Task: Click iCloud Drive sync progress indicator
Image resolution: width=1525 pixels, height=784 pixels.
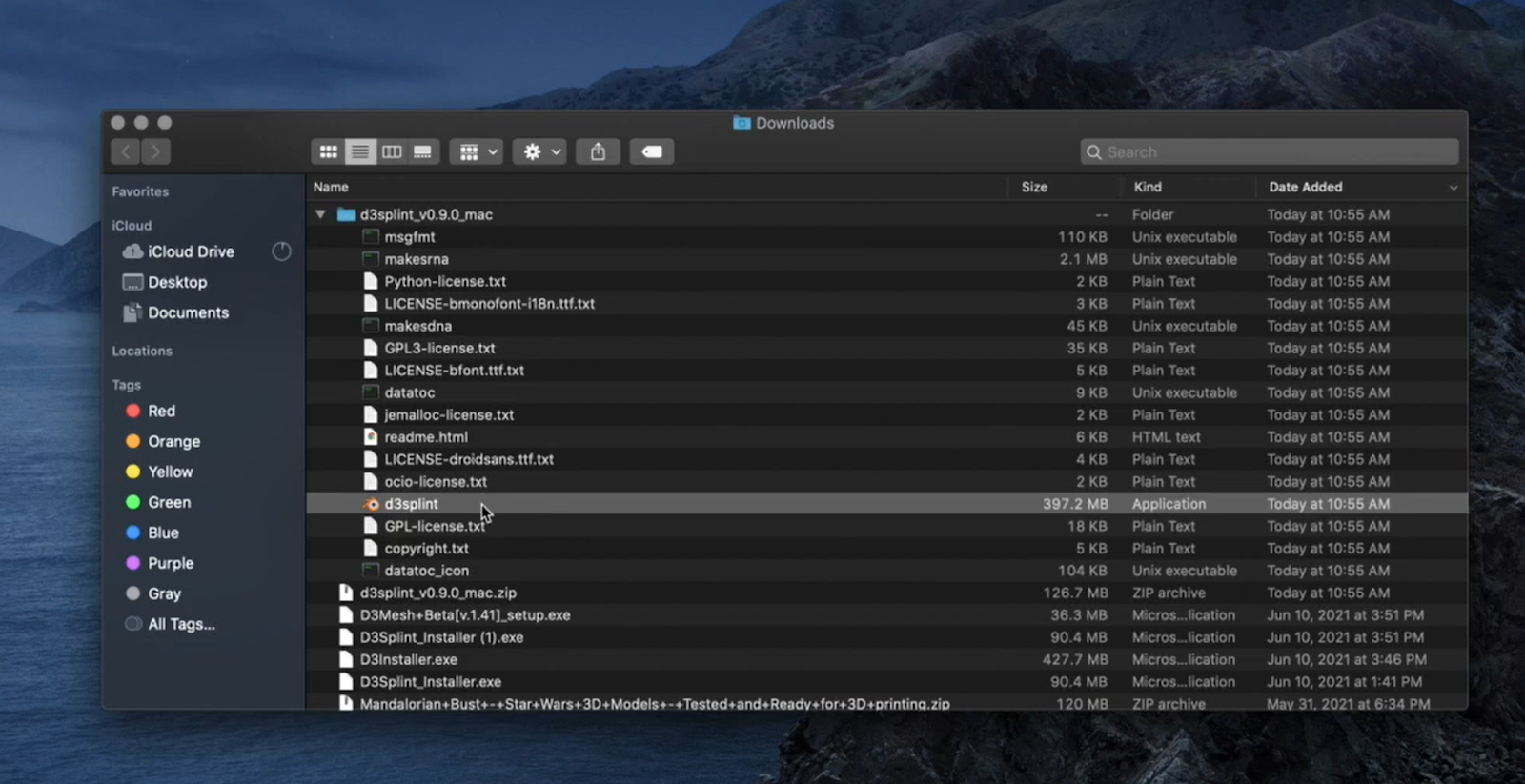Action: 281,251
